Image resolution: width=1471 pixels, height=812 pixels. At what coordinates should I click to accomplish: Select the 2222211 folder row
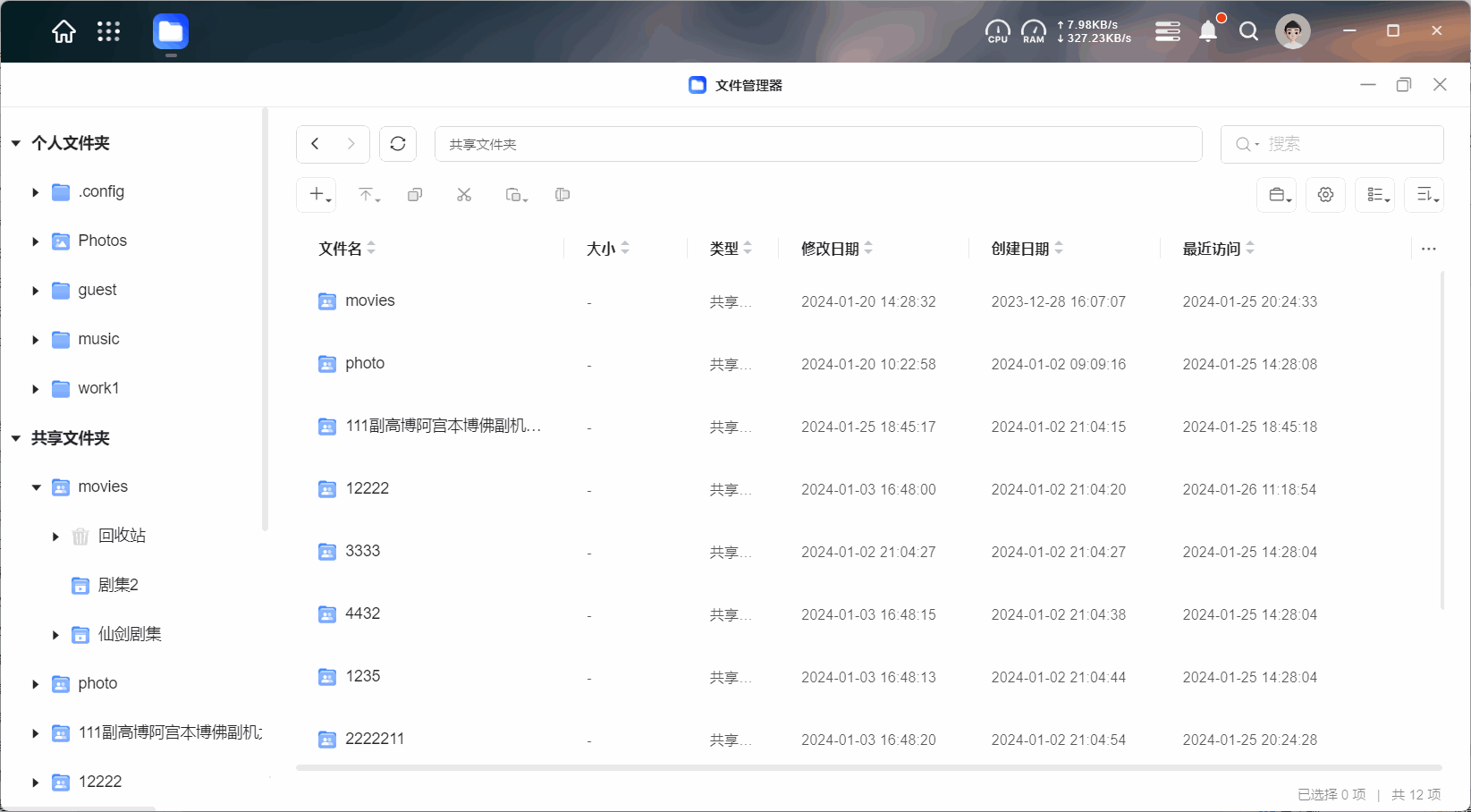tap(867, 740)
